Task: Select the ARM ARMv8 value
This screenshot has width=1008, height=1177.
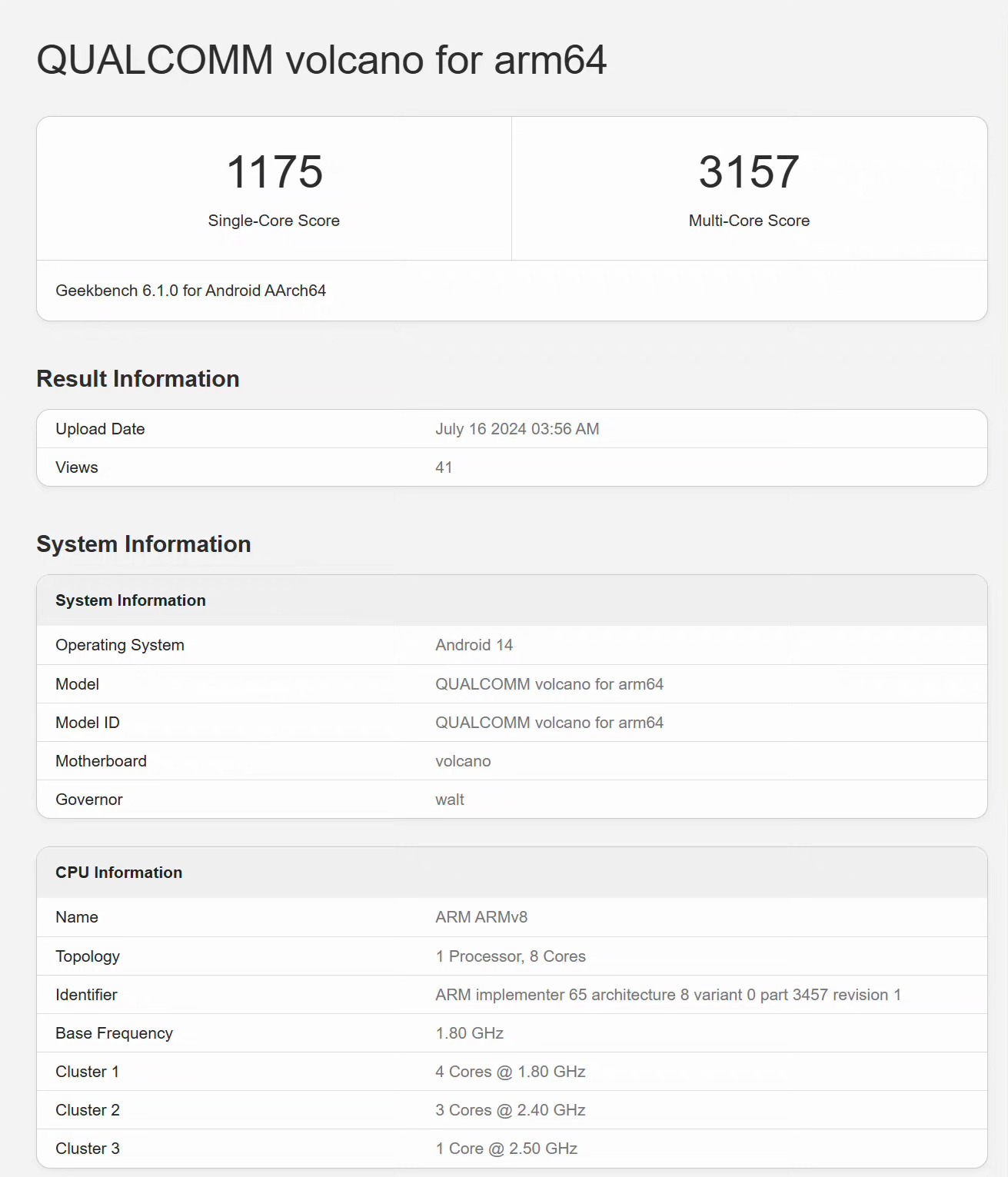Action: [x=481, y=917]
